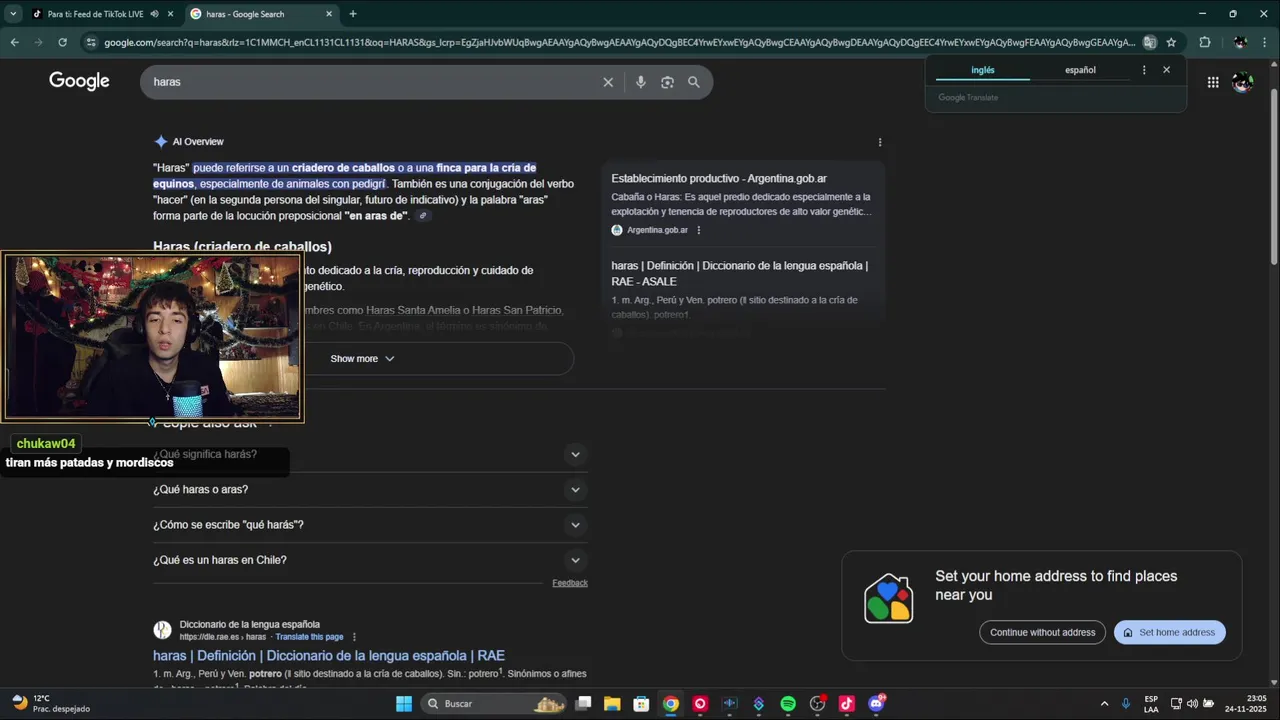
Task: Open a new browser tab
Action: point(352,14)
